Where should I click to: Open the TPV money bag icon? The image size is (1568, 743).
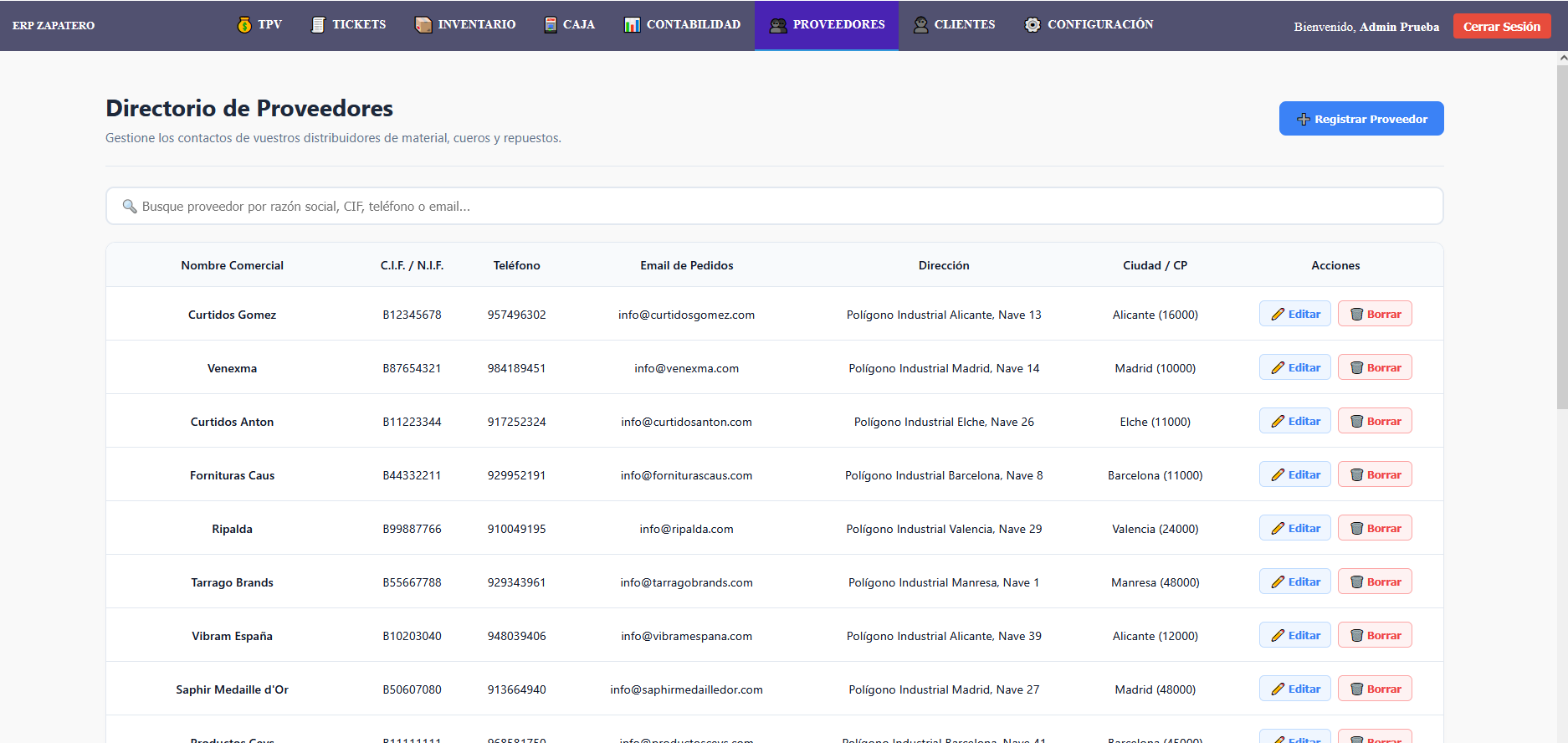coord(244,25)
